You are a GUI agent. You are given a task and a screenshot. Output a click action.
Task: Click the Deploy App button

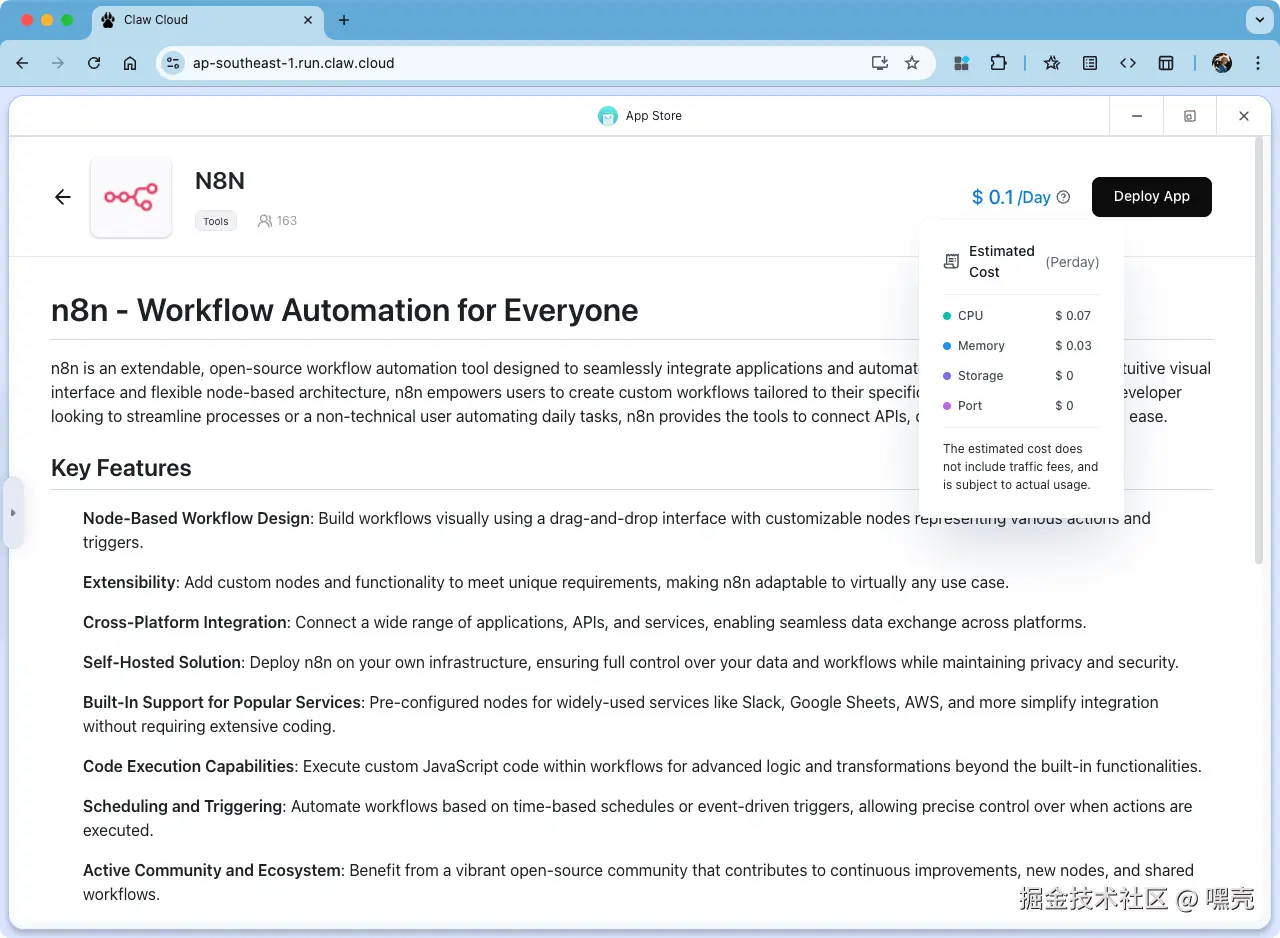[1151, 197]
